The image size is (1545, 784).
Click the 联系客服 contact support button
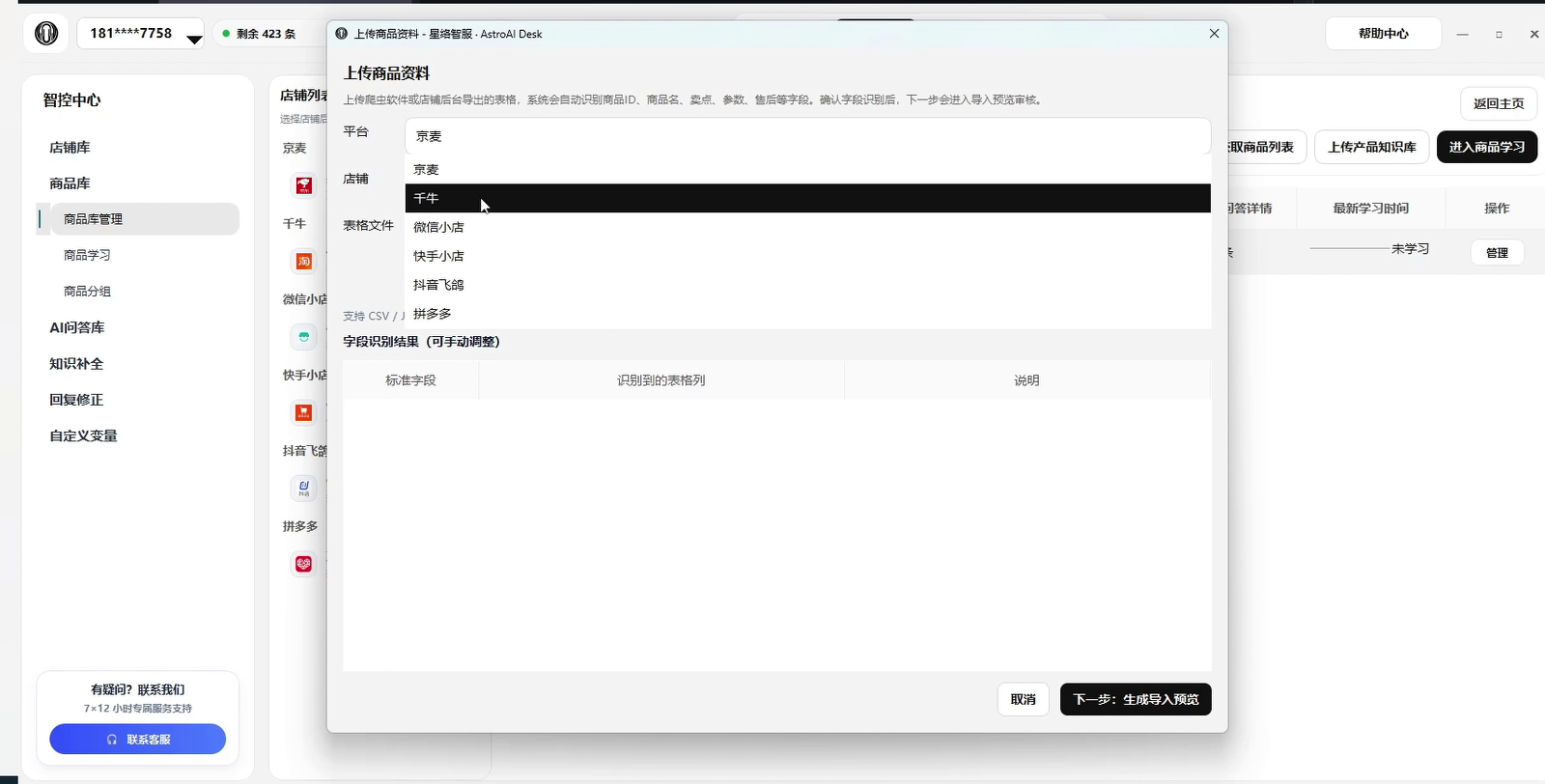point(137,740)
